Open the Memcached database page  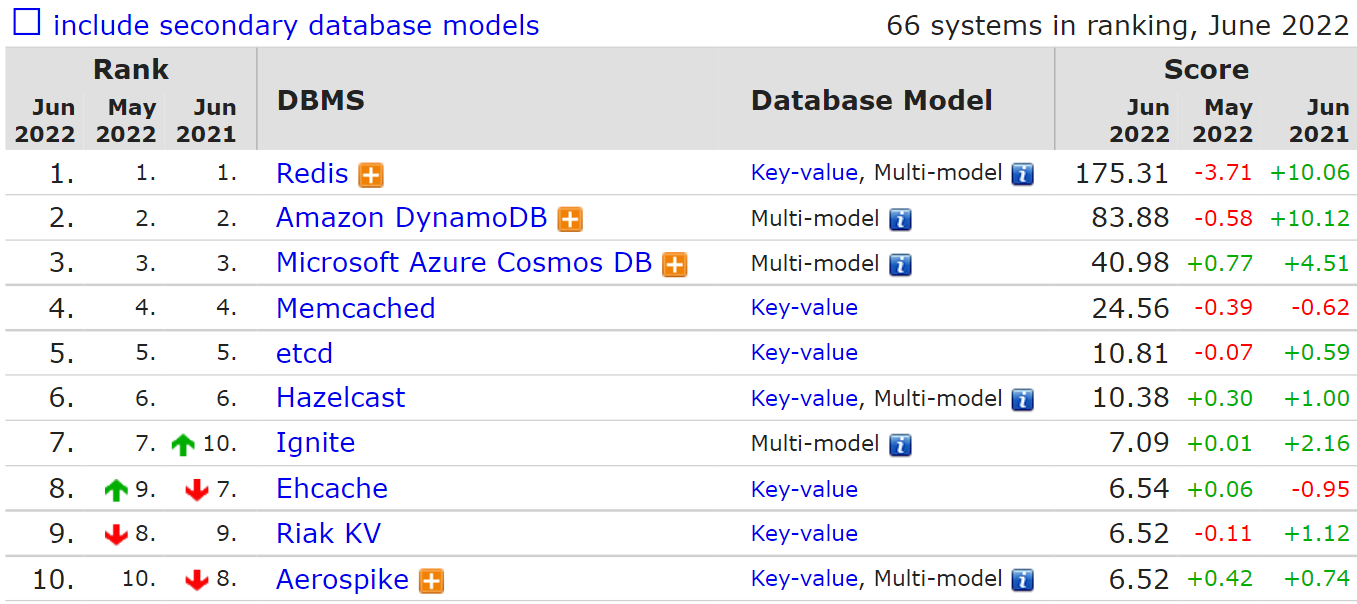355,308
